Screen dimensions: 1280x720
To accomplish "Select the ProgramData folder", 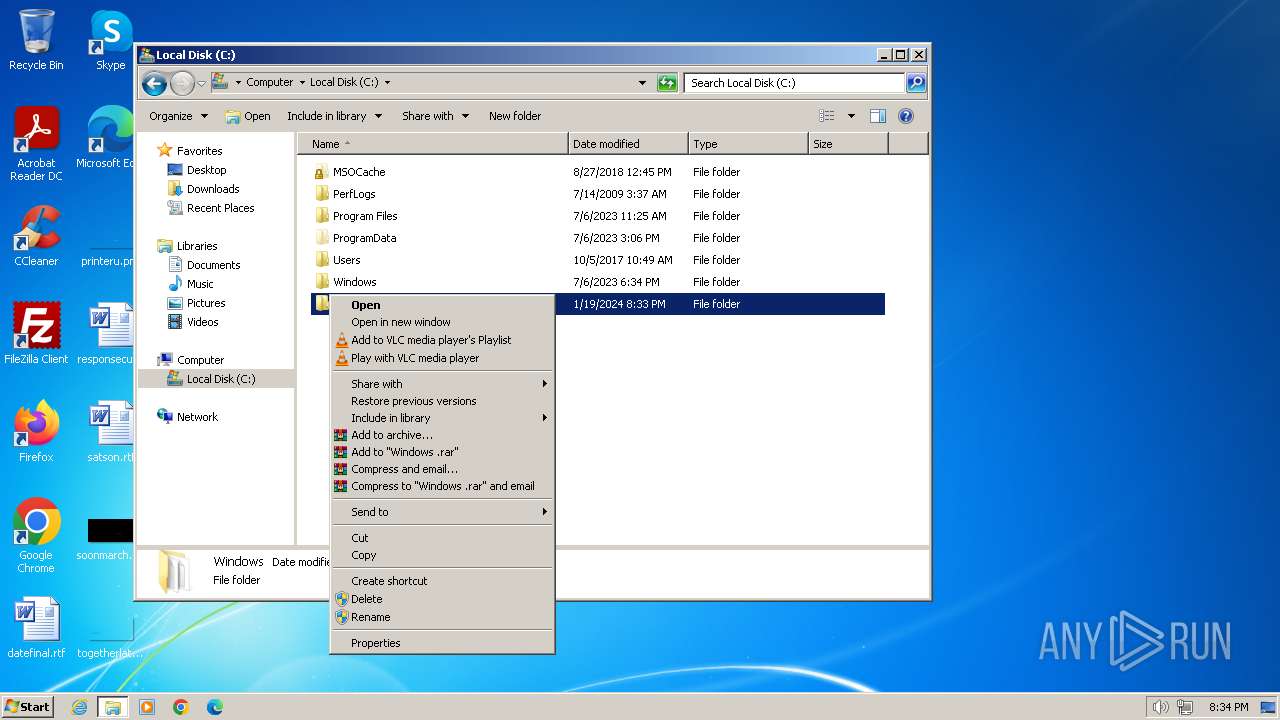I will click(364, 238).
